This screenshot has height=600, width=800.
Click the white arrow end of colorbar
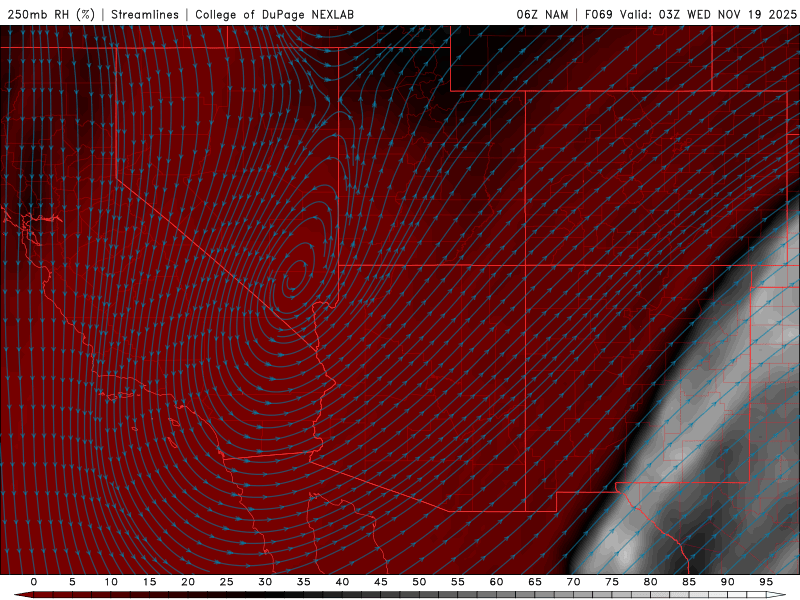pyautogui.click(x=777, y=595)
